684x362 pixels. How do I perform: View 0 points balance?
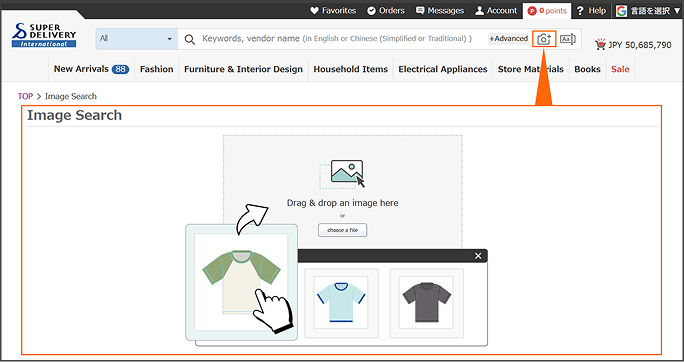click(x=547, y=11)
